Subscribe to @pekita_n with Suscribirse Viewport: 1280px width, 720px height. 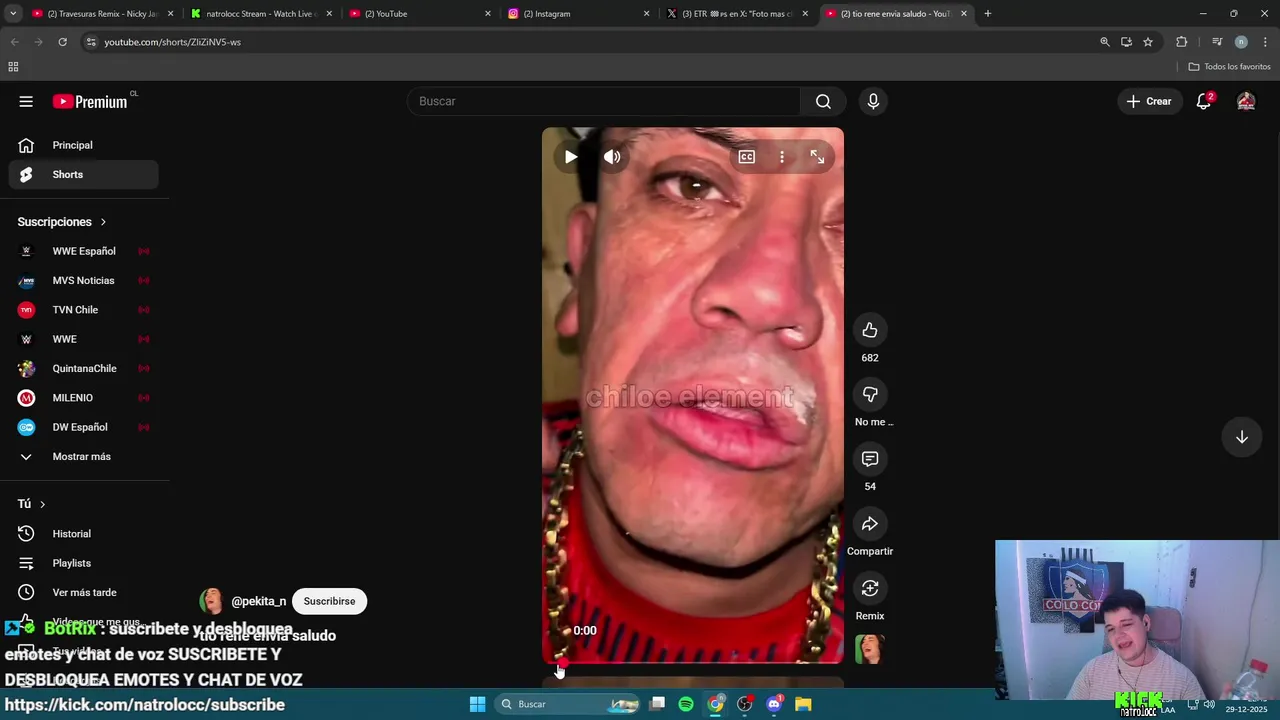click(x=329, y=601)
